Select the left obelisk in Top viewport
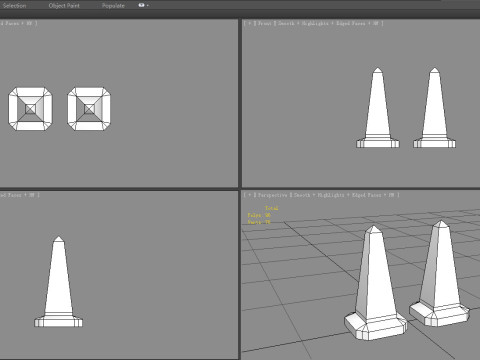This screenshot has height=360, width=480. [30, 109]
